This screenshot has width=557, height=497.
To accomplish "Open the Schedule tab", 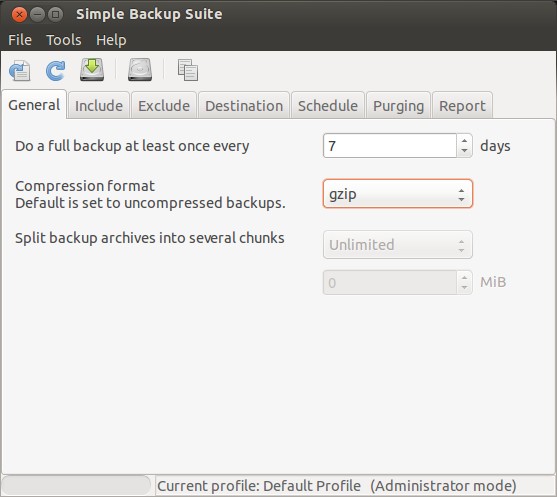I will pos(328,106).
